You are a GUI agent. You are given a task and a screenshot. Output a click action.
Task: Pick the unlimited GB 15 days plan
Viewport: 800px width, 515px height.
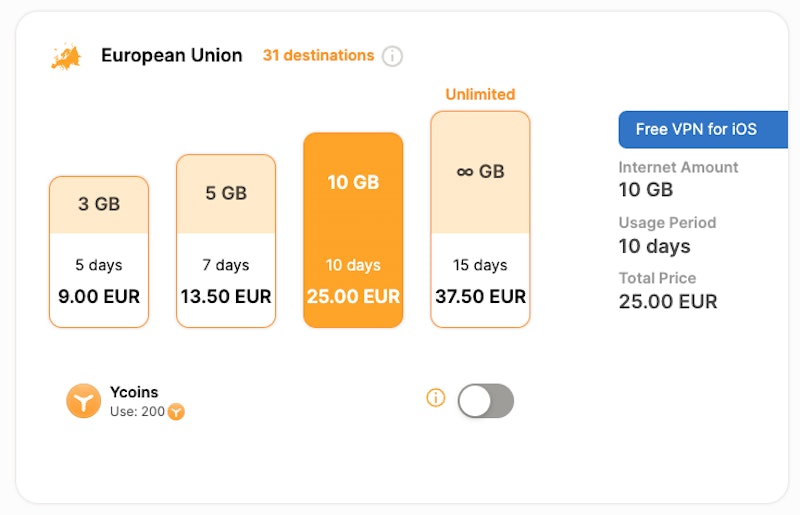point(480,218)
